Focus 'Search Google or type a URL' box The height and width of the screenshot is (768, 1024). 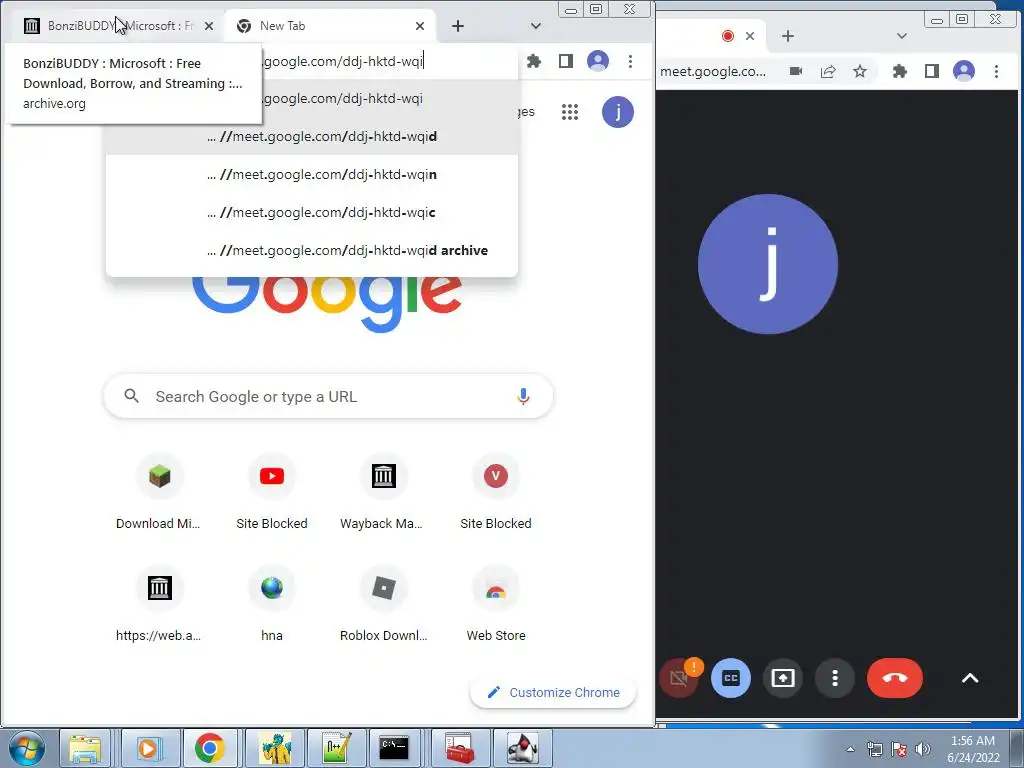[328, 396]
